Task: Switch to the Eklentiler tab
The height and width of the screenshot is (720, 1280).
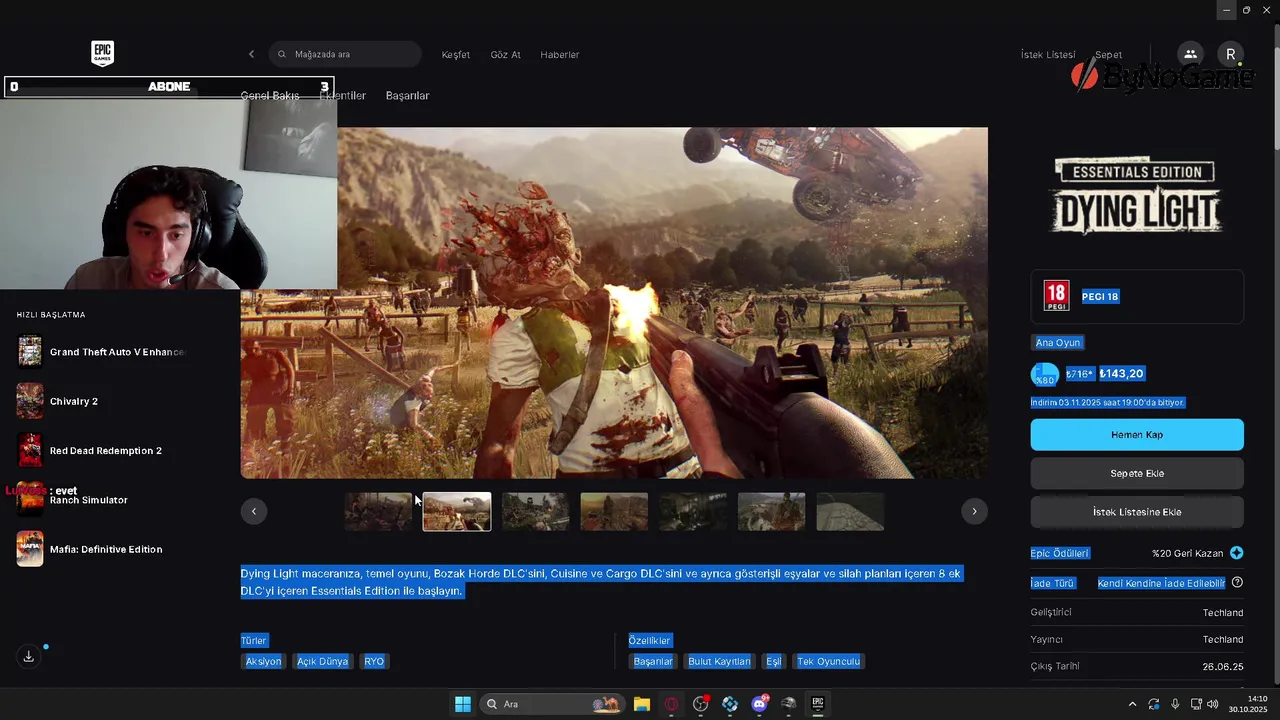Action: pyautogui.click(x=344, y=95)
